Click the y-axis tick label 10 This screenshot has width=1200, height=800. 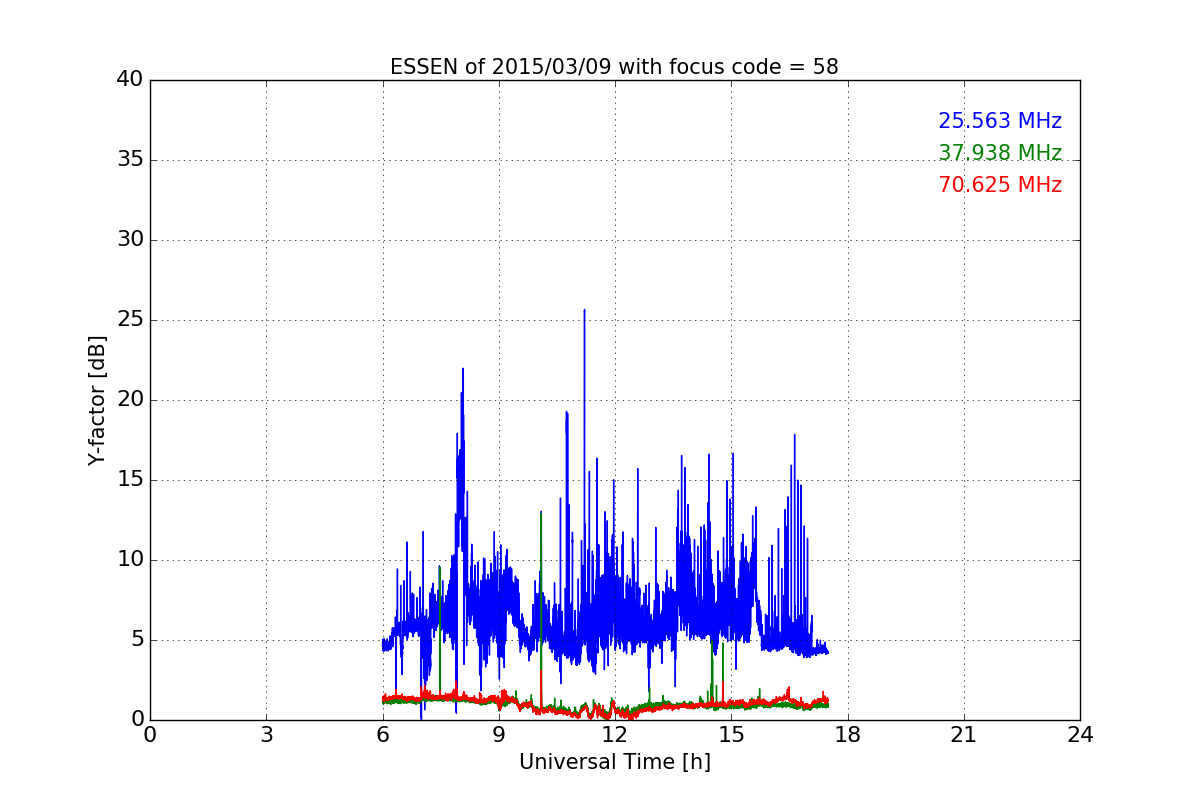[x=130, y=560]
